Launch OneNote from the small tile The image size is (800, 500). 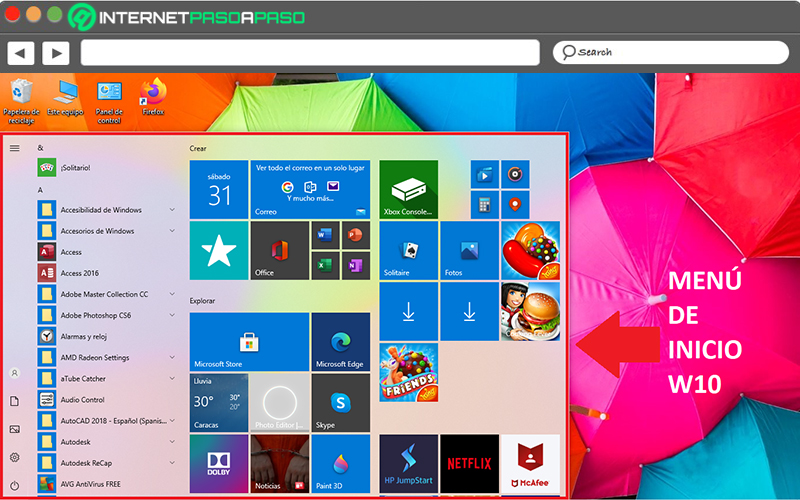356,265
